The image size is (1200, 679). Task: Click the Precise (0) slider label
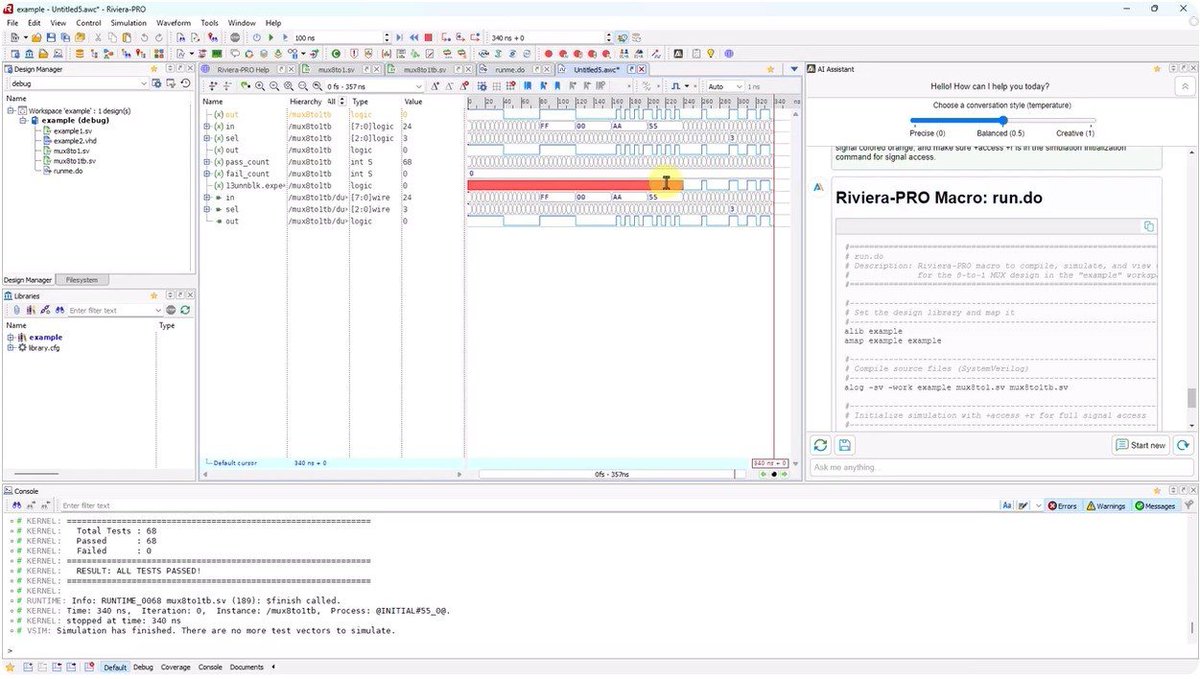click(x=926, y=133)
